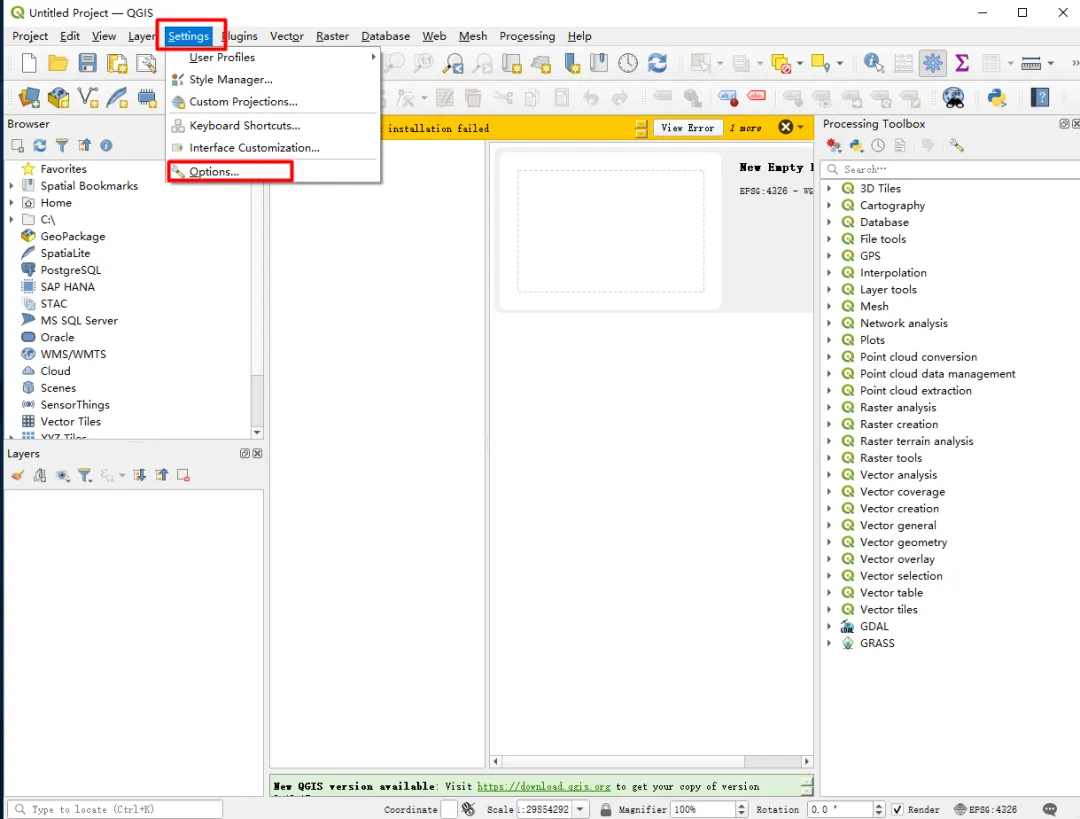Select Interface Customization menu entry

274,147
